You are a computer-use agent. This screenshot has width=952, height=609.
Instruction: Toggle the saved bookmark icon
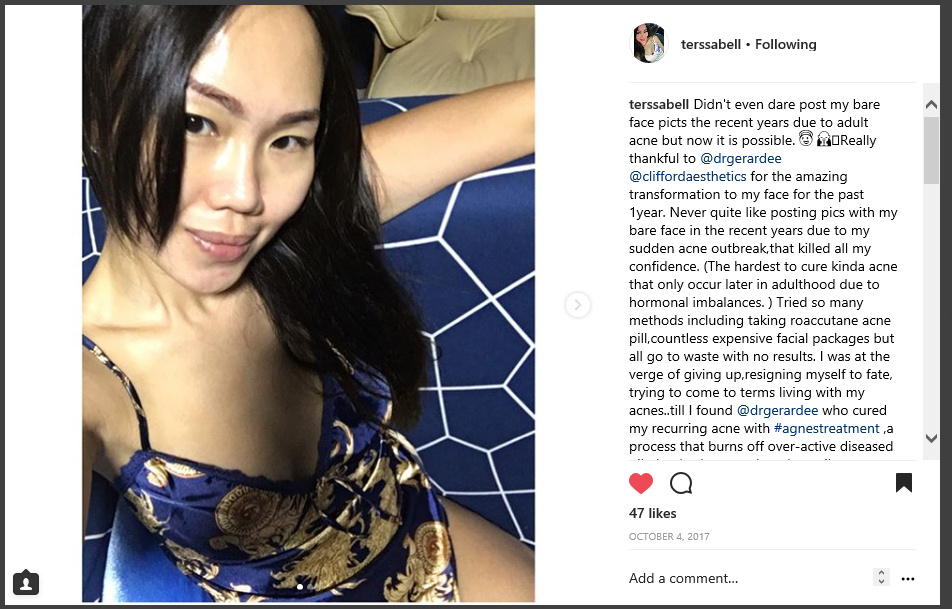pyautogui.click(x=903, y=483)
